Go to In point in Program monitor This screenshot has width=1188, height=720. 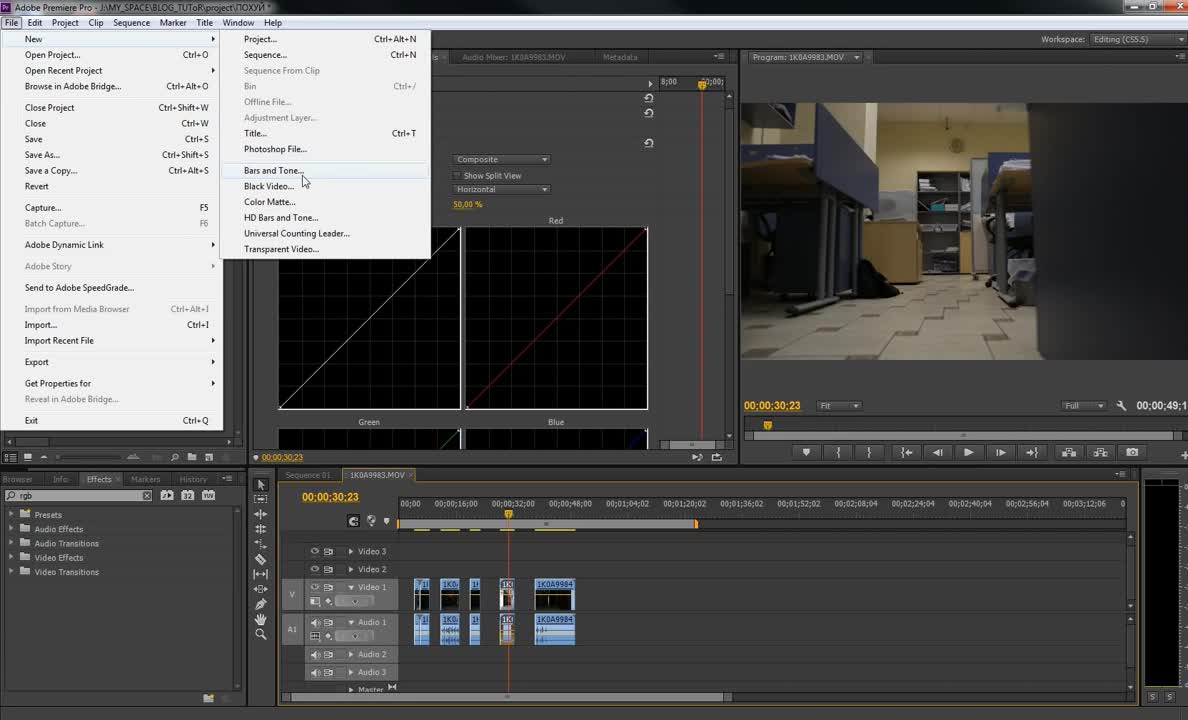[x=906, y=452]
